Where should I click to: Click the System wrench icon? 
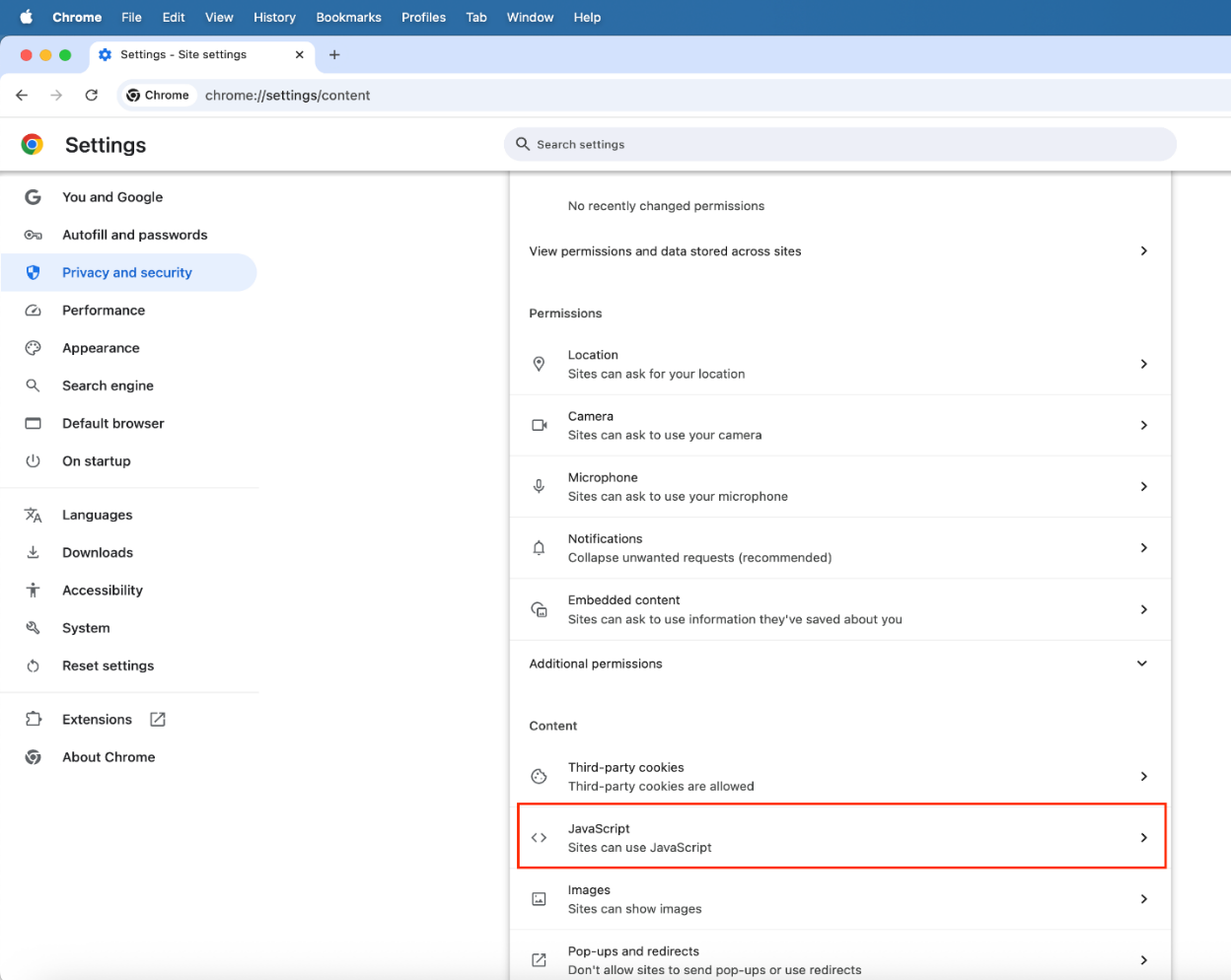click(33, 628)
